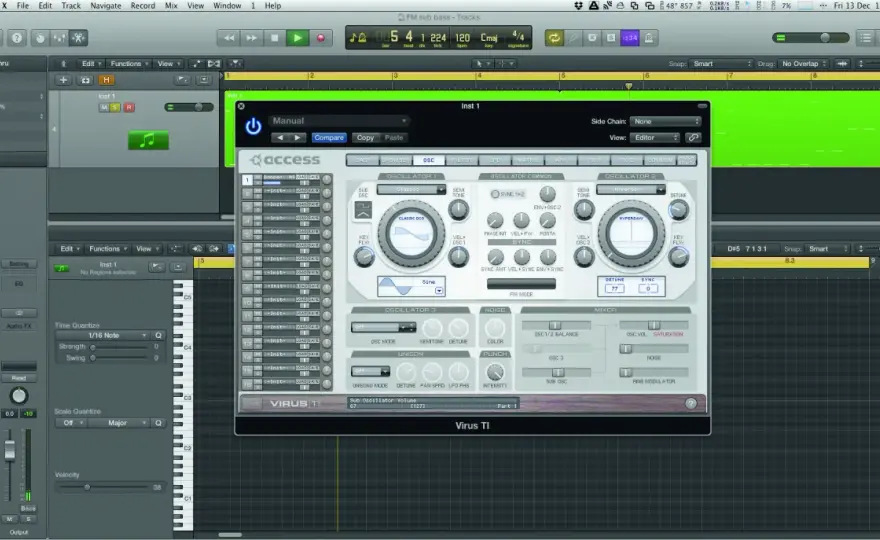Toggle the Editors scissors icon
This screenshot has width=880, height=540.
pyautogui.click(x=78, y=38)
